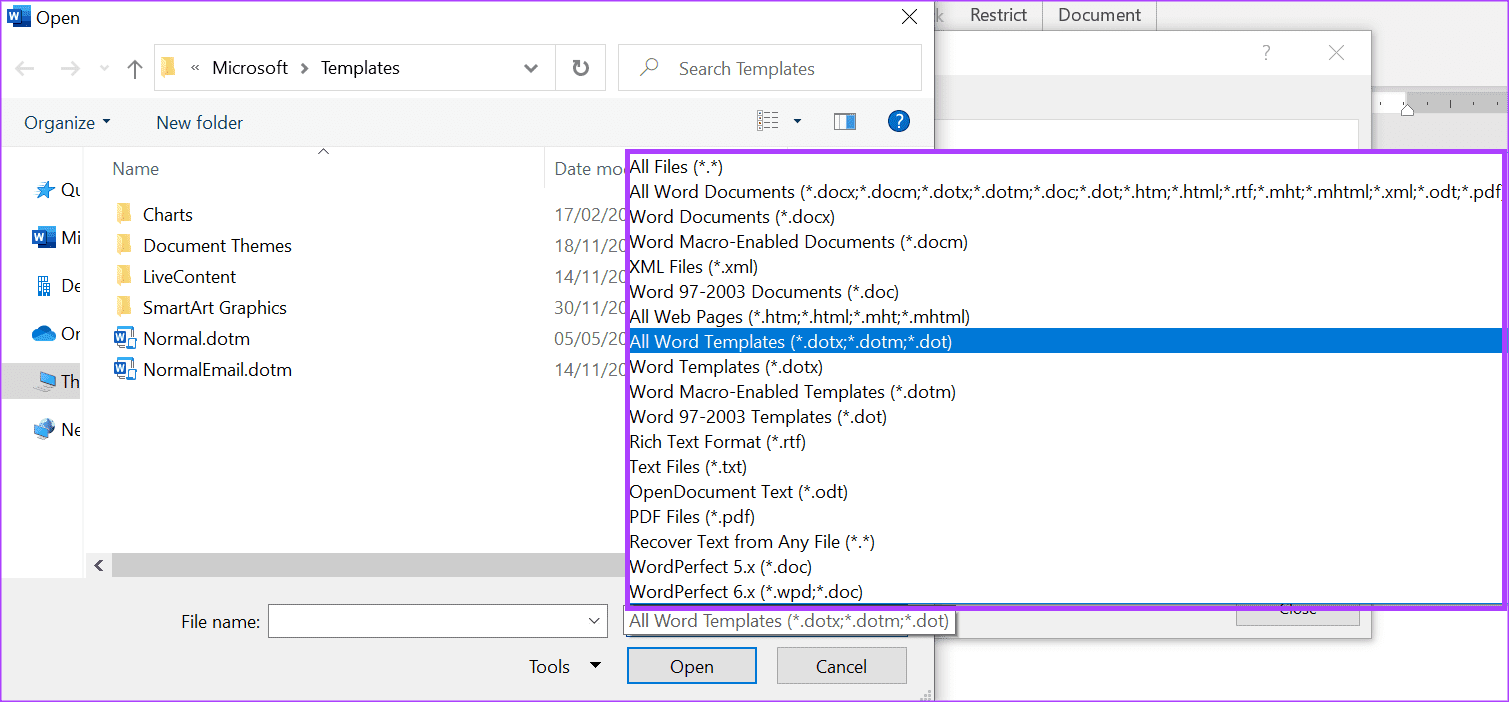The width and height of the screenshot is (1509, 702).
Task: Select the SmartArt Graphics folder
Action: click(215, 307)
